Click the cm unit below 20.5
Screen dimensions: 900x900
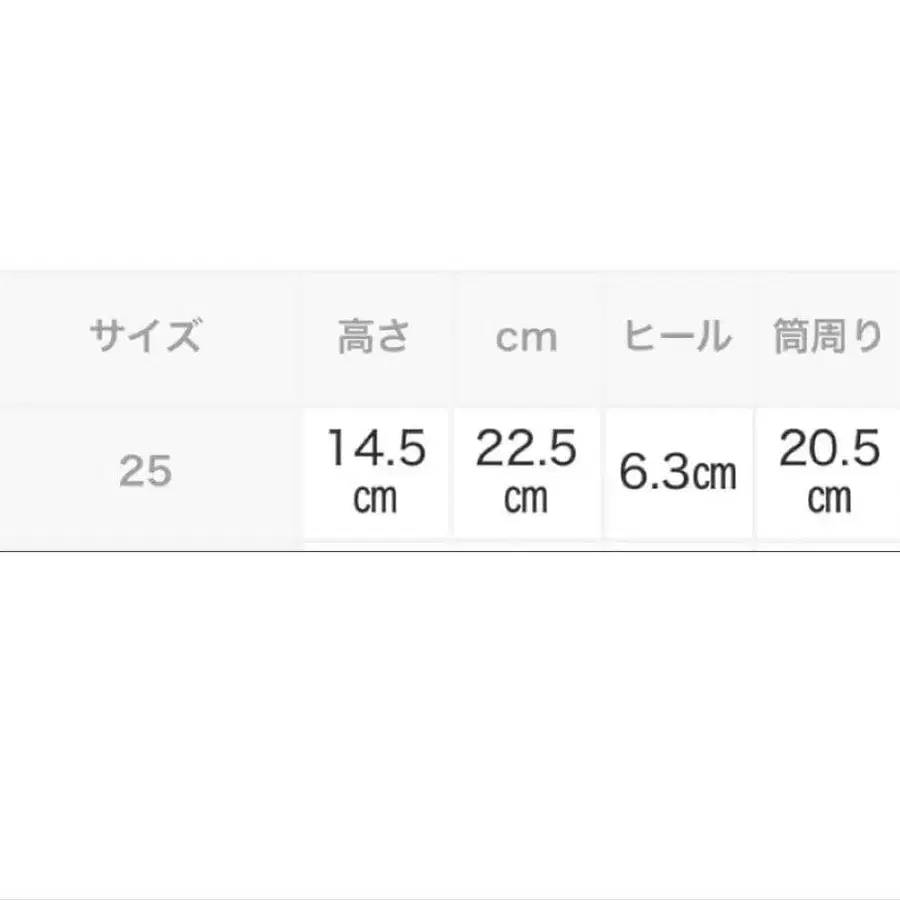click(x=829, y=498)
